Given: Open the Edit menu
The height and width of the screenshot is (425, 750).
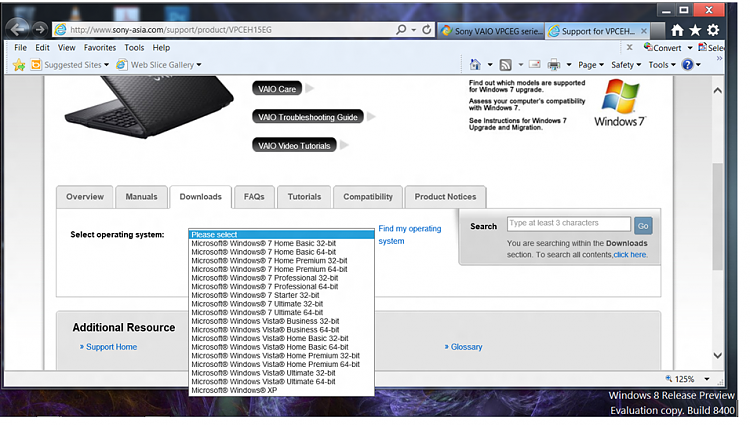Looking at the screenshot, I should point(42,47).
